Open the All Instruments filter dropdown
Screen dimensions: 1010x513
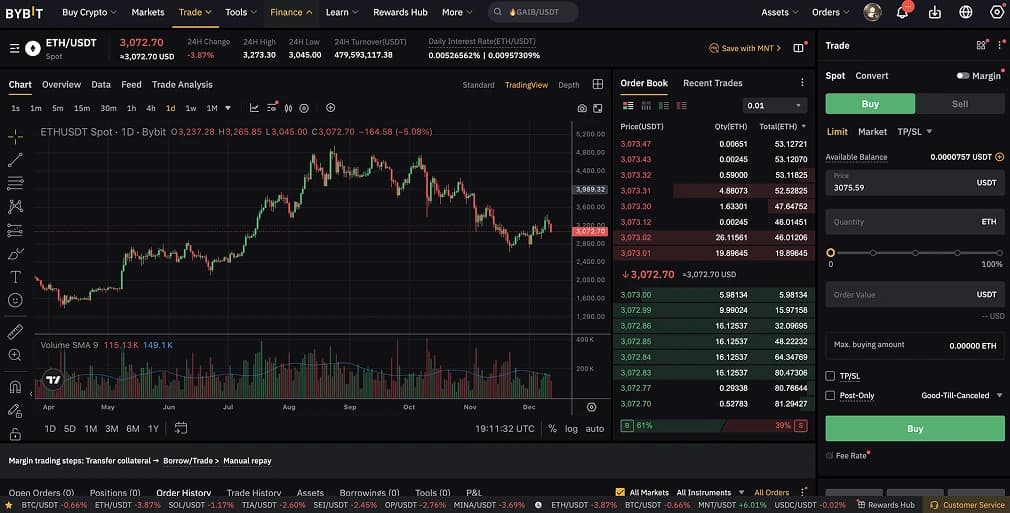[x=710, y=492]
